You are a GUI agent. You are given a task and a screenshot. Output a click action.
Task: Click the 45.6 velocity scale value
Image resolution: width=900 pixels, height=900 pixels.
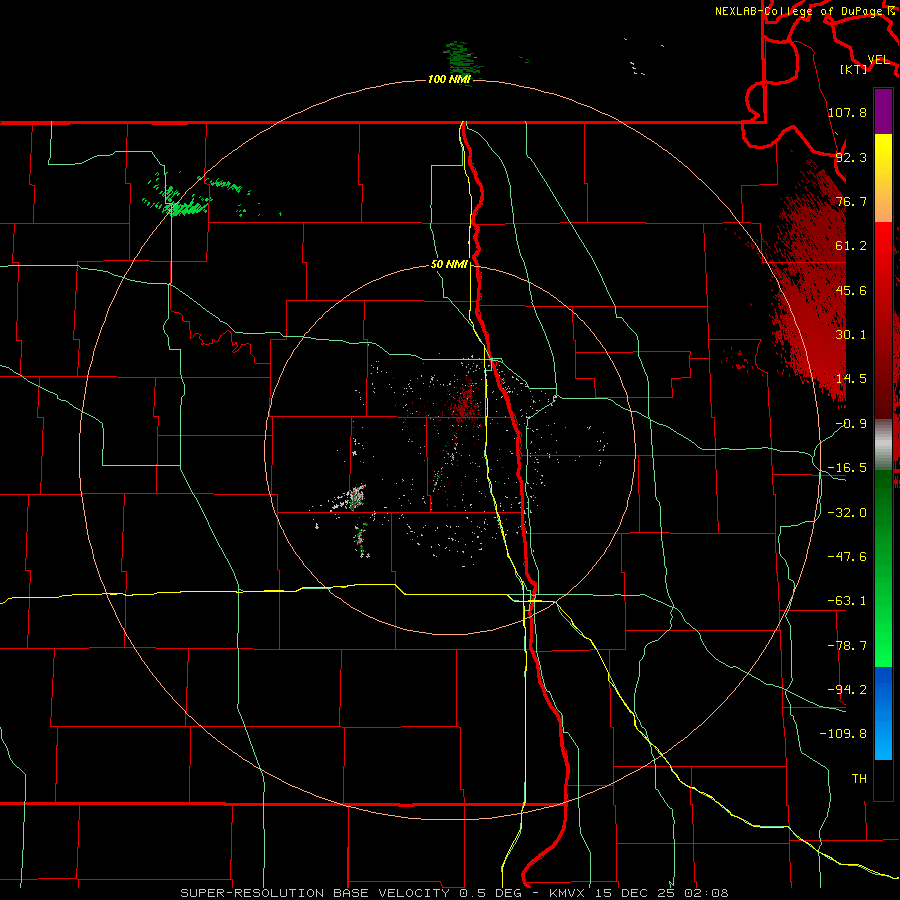tap(851, 290)
